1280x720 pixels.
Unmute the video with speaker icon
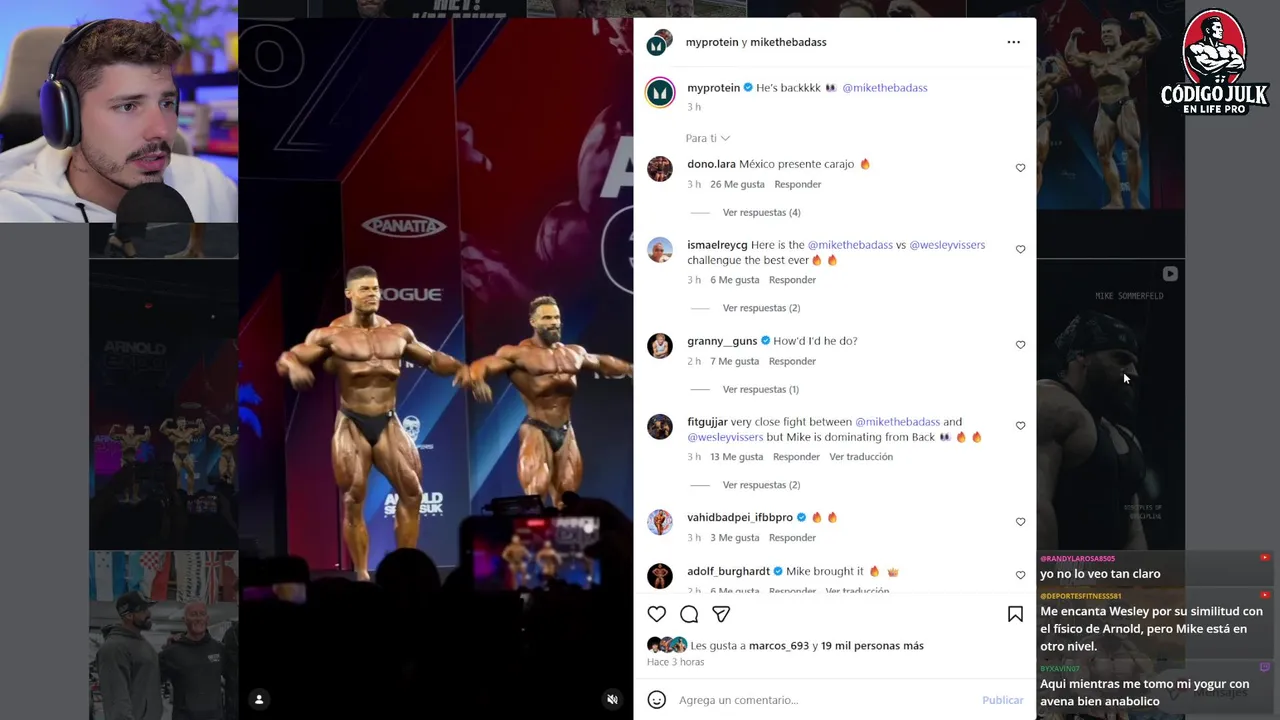[x=612, y=699]
